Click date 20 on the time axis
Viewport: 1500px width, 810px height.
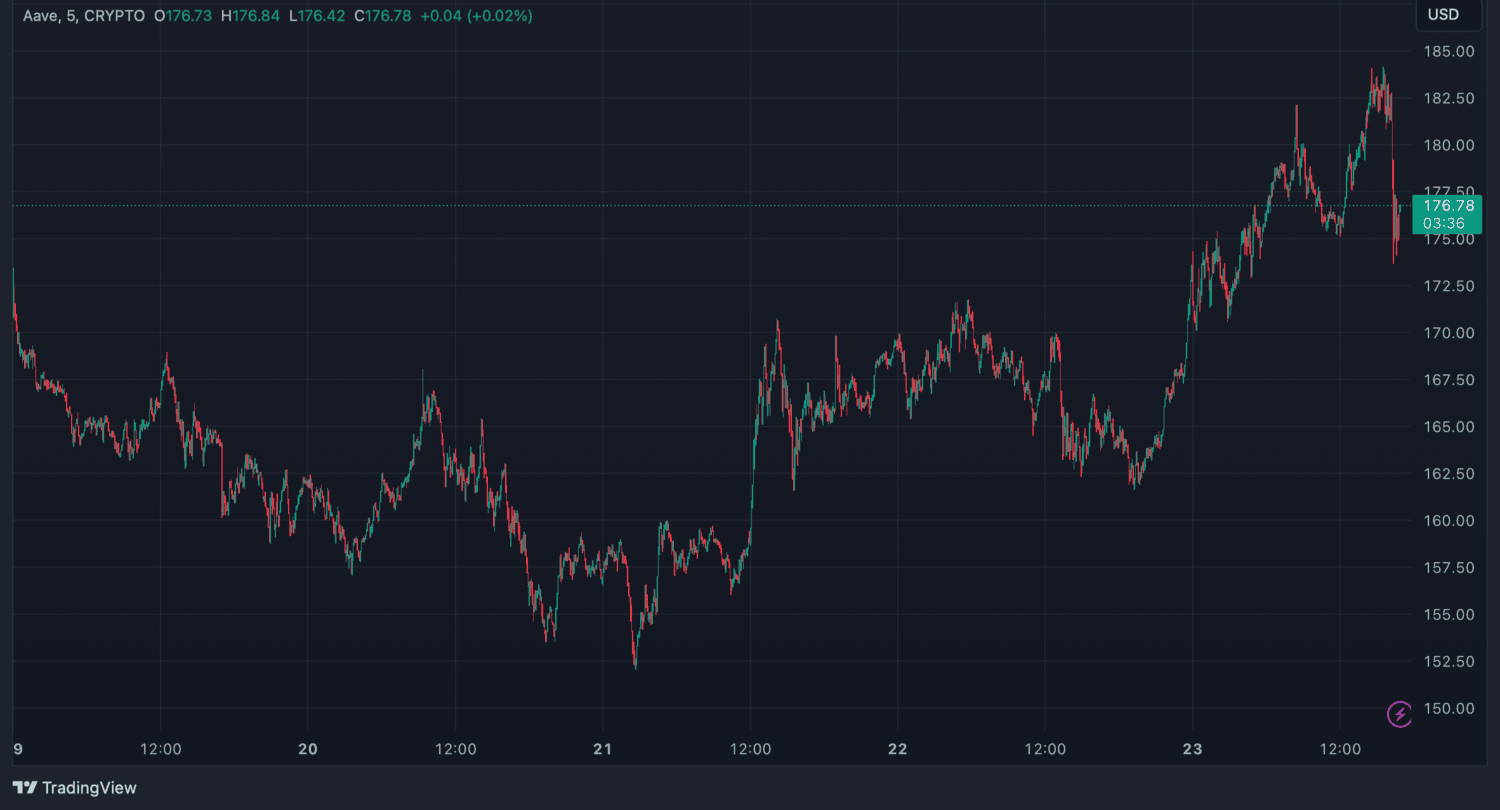coord(308,749)
